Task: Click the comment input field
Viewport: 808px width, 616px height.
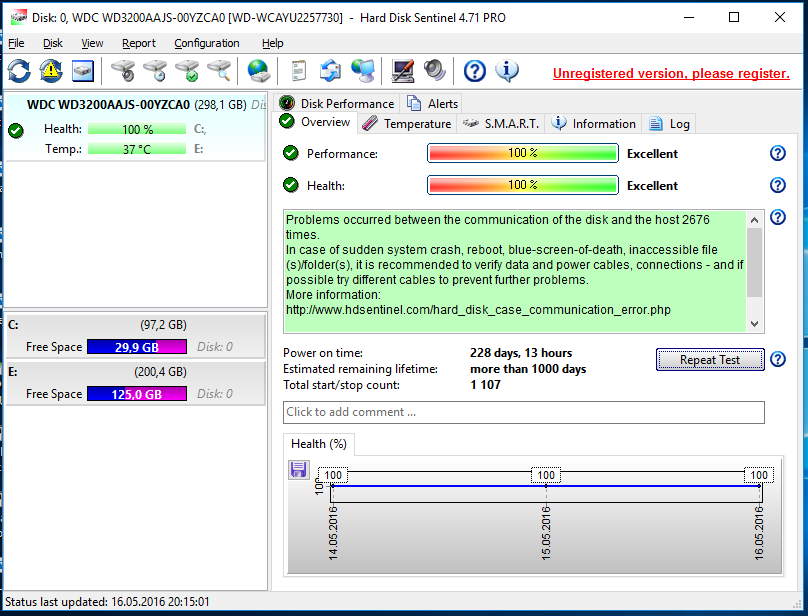Action: click(520, 412)
